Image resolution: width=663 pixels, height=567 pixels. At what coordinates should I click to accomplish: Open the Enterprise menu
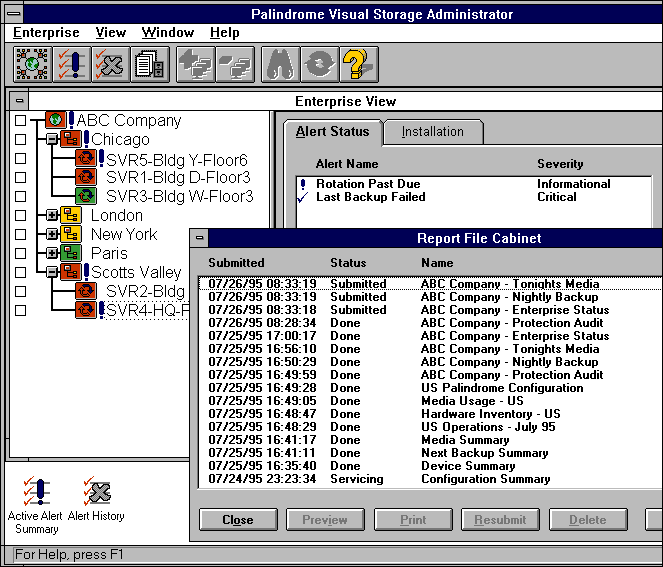[46, 33]
